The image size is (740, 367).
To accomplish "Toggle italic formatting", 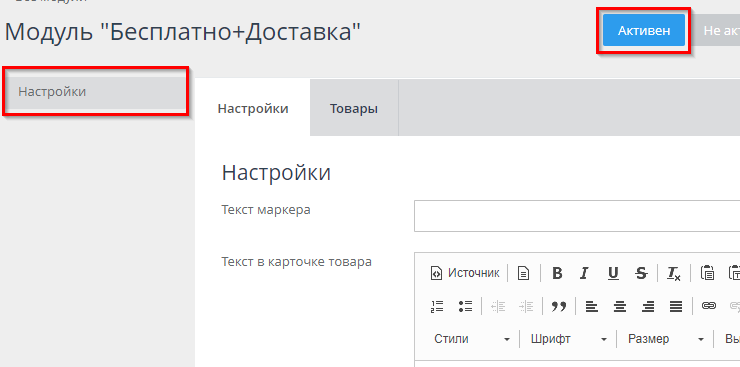I will (585, 273).
